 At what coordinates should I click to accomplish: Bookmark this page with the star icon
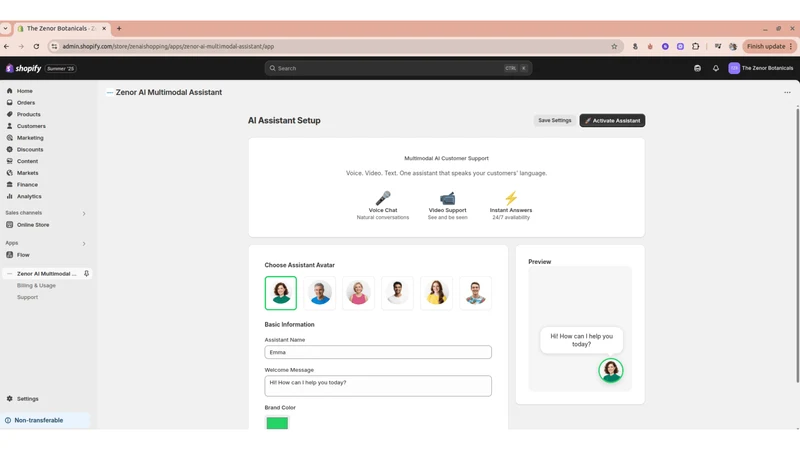(x=614, y=46)
